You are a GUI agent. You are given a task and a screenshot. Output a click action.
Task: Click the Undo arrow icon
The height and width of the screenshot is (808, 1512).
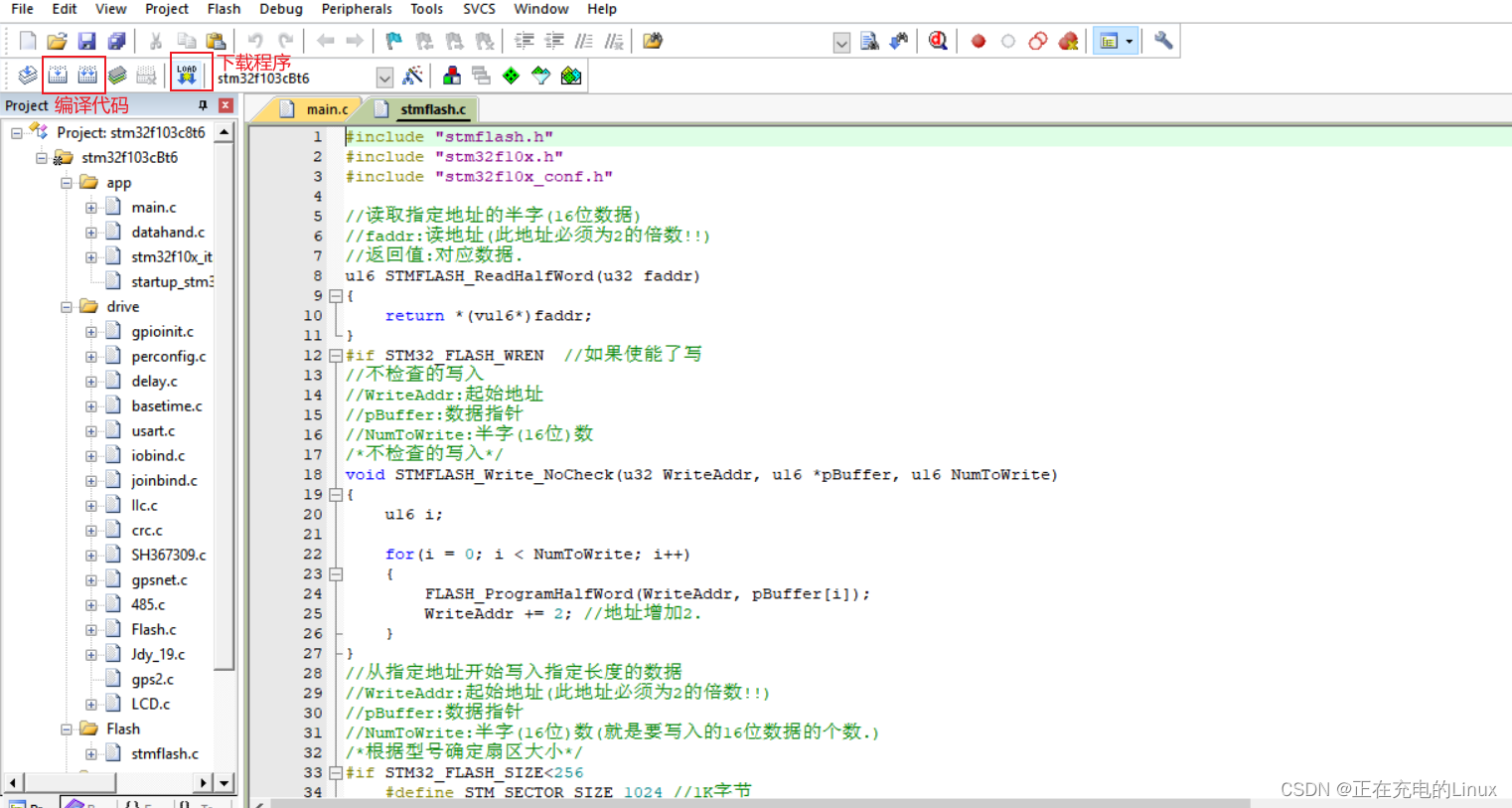[x=255, y=41]
